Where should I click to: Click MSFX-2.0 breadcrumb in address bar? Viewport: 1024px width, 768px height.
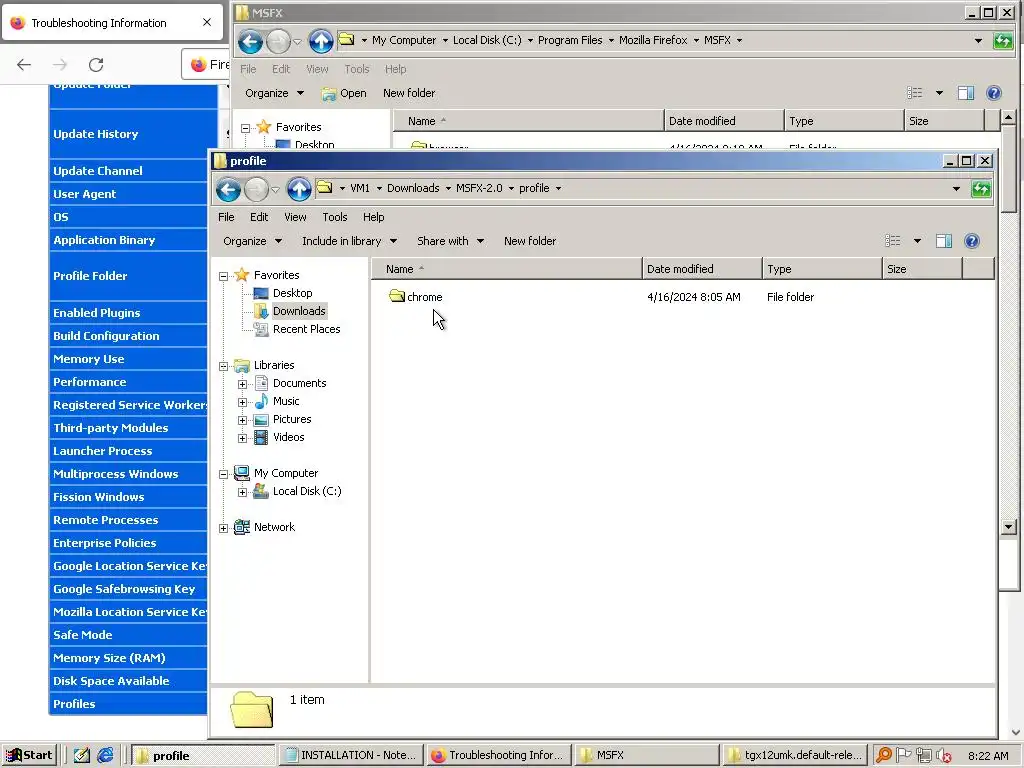coord(479,188)
